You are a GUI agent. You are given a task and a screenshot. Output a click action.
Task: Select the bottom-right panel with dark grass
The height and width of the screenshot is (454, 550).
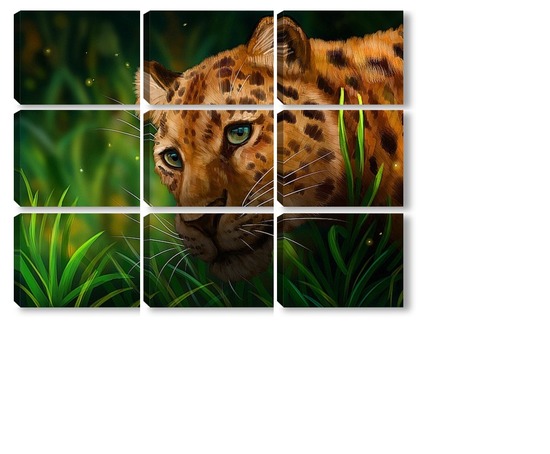tap(340, 260)
